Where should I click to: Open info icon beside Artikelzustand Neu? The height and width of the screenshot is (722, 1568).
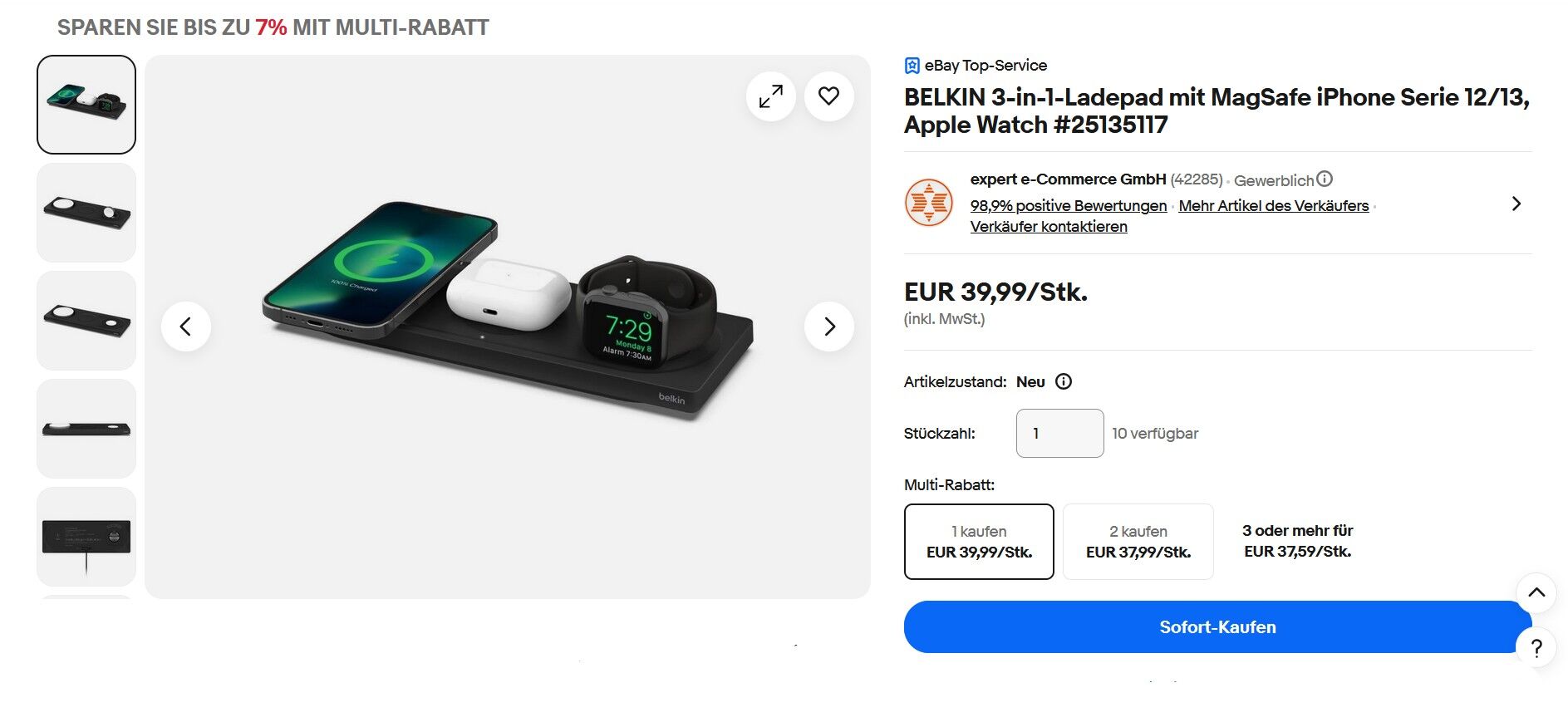pos(1064,381)
